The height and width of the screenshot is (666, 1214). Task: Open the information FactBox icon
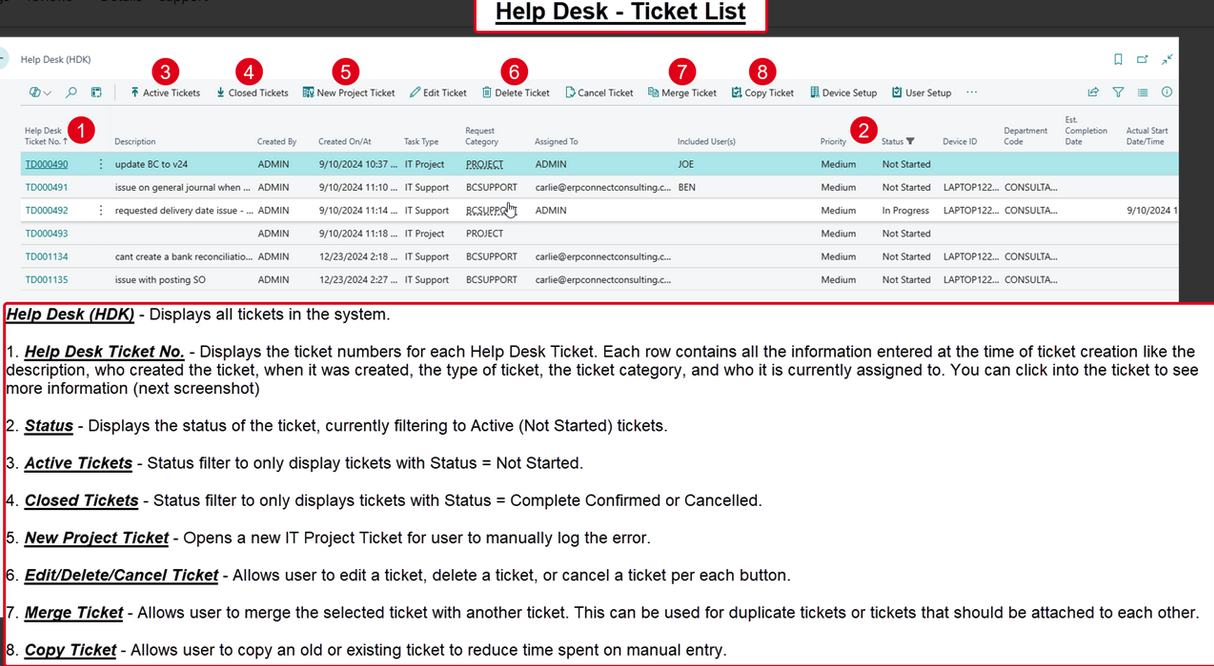1167,92
